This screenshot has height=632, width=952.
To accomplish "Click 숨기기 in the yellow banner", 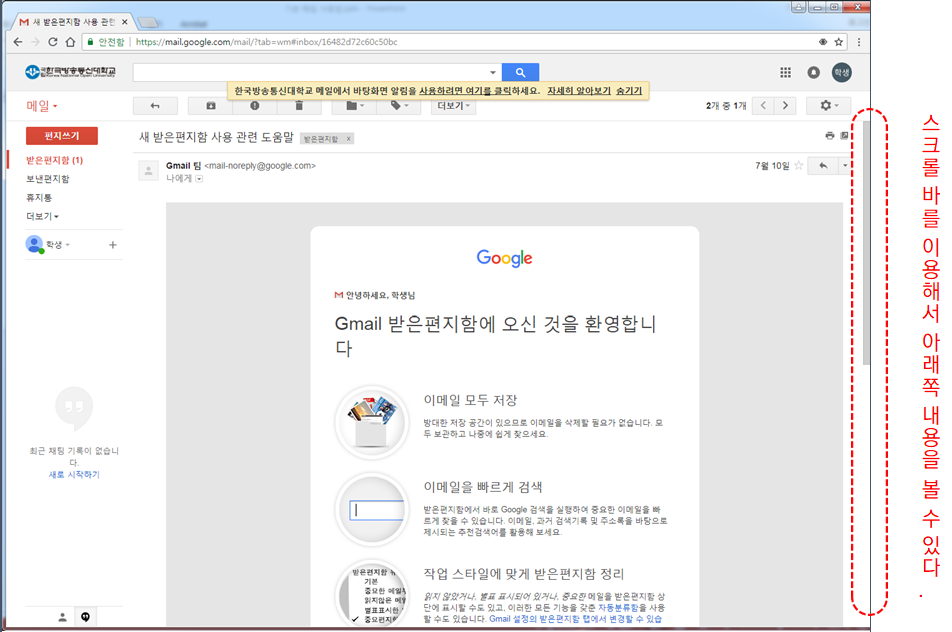I will [x=628, y=90].
